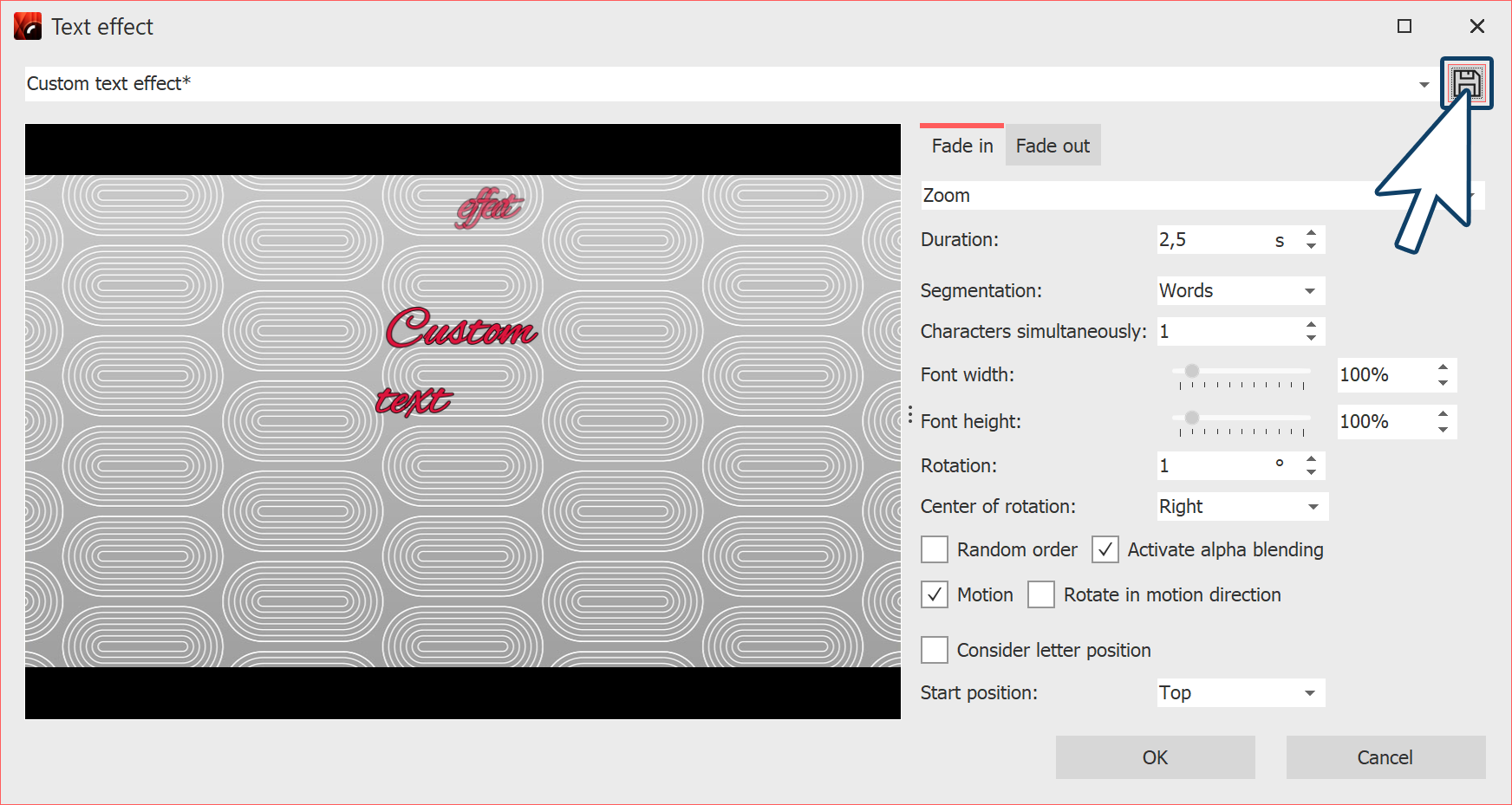Increase Font width percentage with up arrow
This screenshot has width=1512, height=805.
click(1443, 367)
